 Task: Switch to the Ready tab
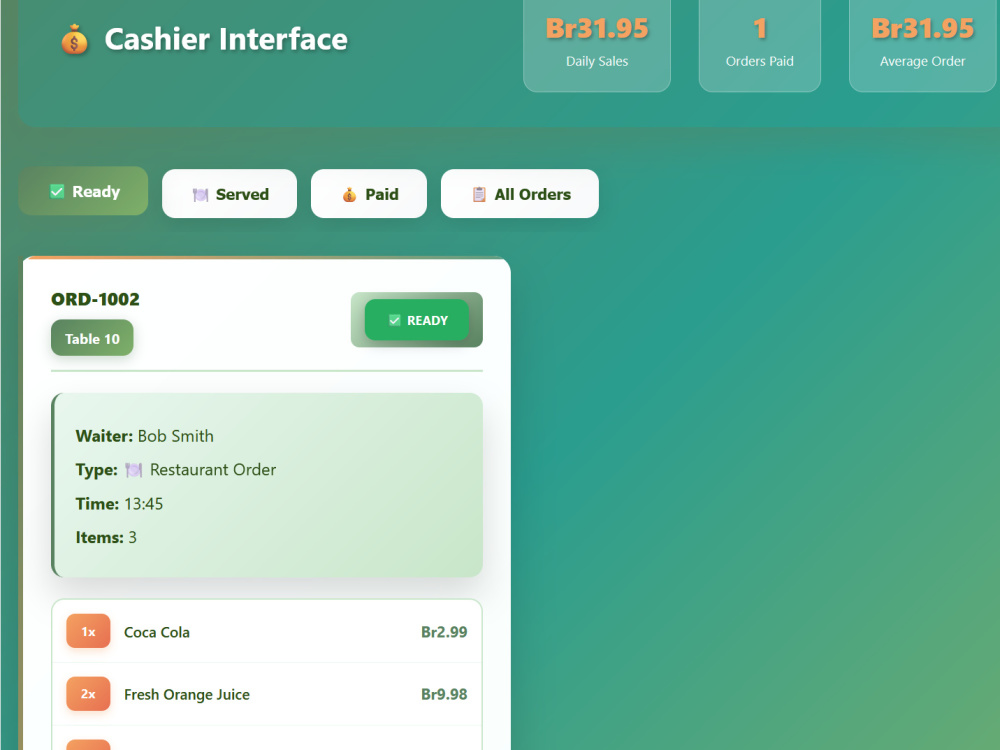84,191
